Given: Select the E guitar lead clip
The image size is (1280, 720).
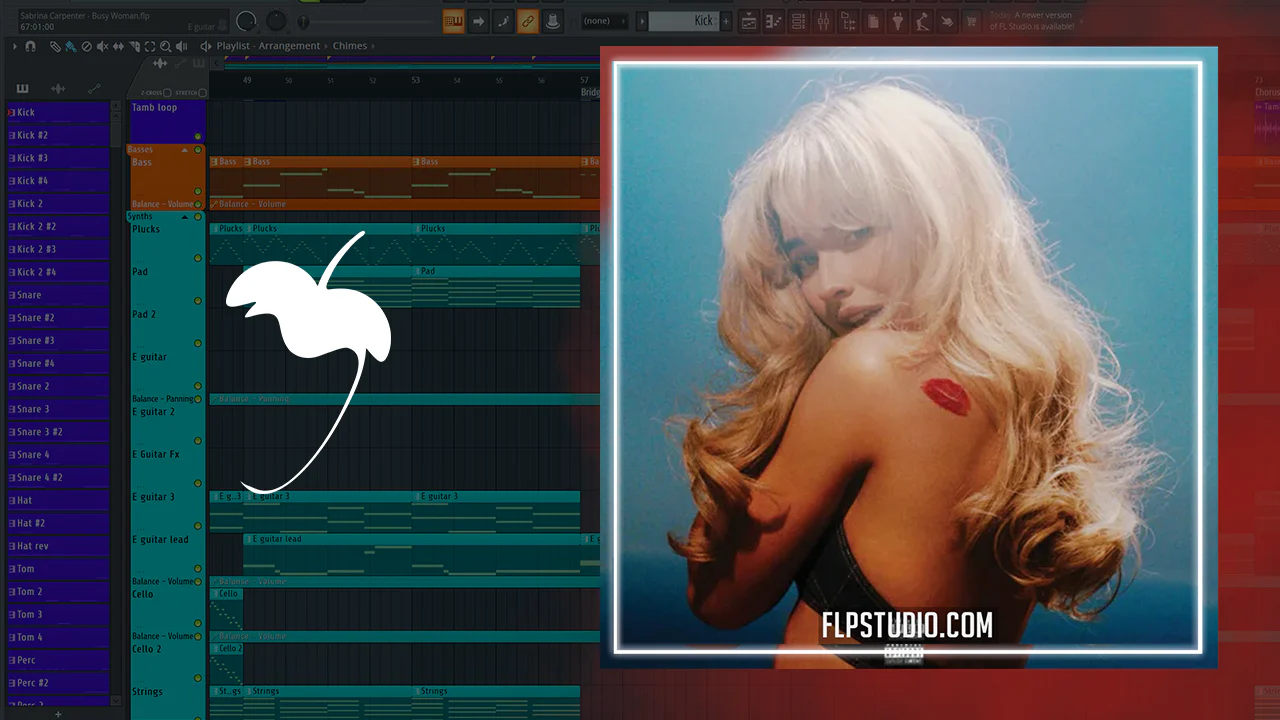Looking at the screenshot, I should point(414,554).
